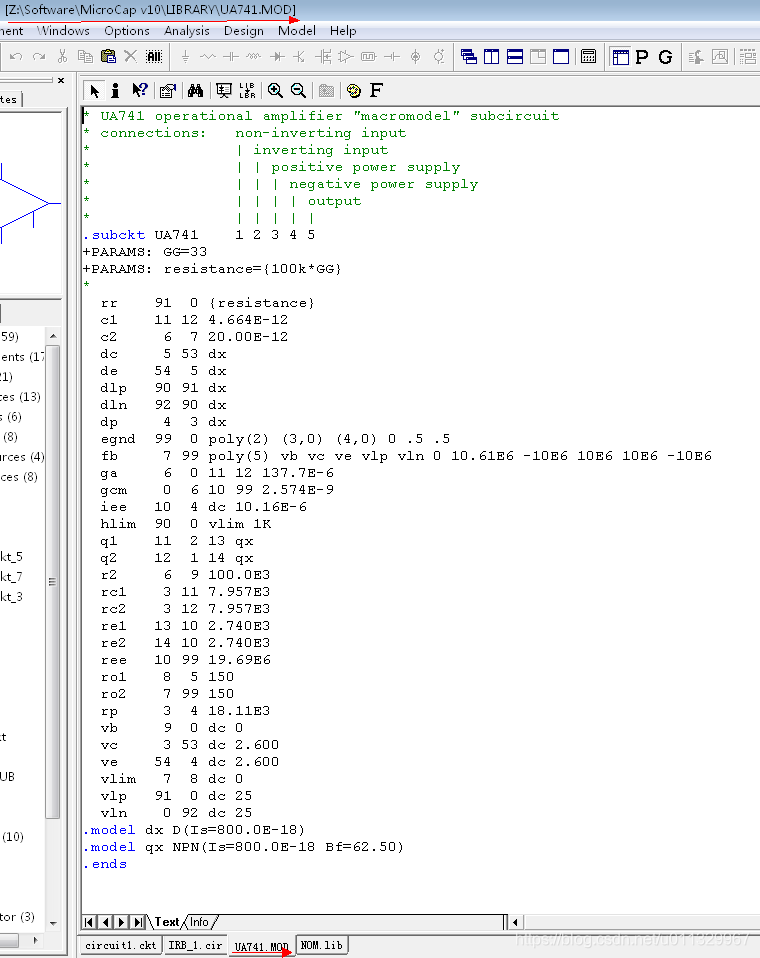Cascade windows using the toolbar icon
Screen dimensions: 760x958
[x=469, y=57]
